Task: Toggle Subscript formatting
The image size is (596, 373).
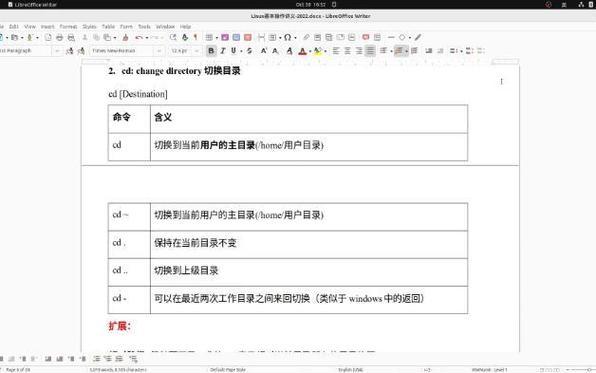Action: coord(276,51)
